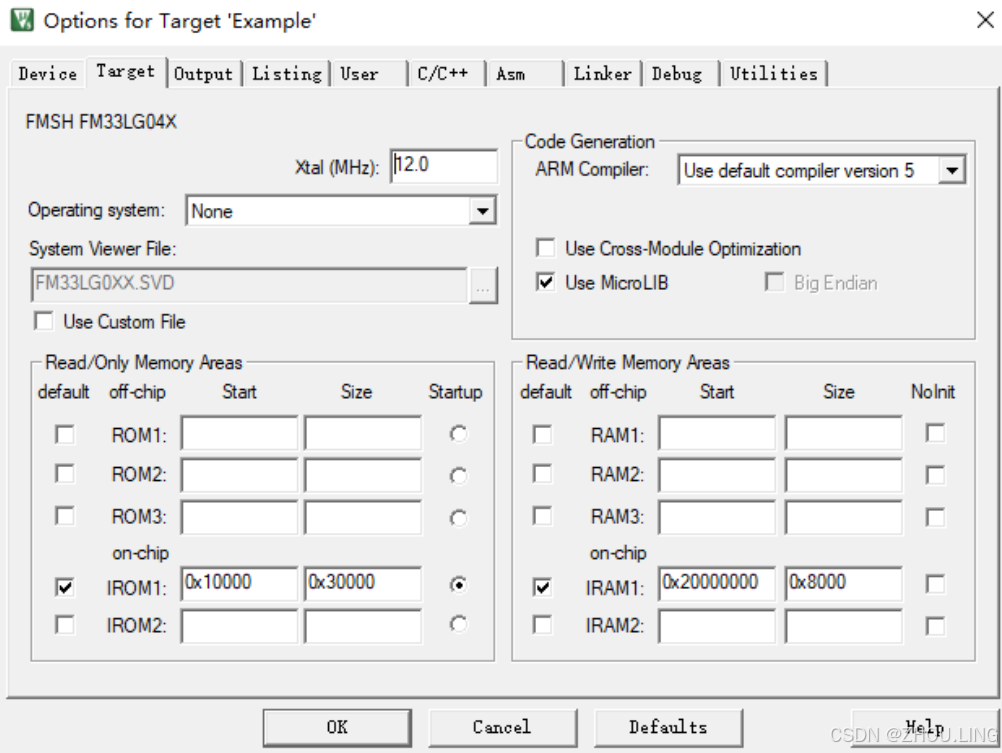Click the IRAM1 Size field with 0x8000
Viewport: 1002px width, 753px height.
click(x=844, y=583)
